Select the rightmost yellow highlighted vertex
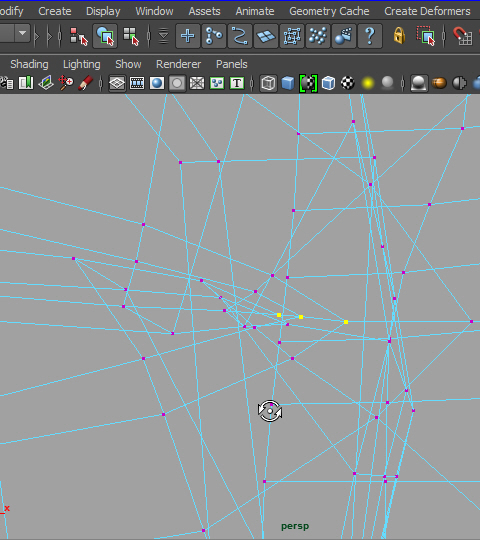This screenshot has width=480, height=540. coord(346,322)
